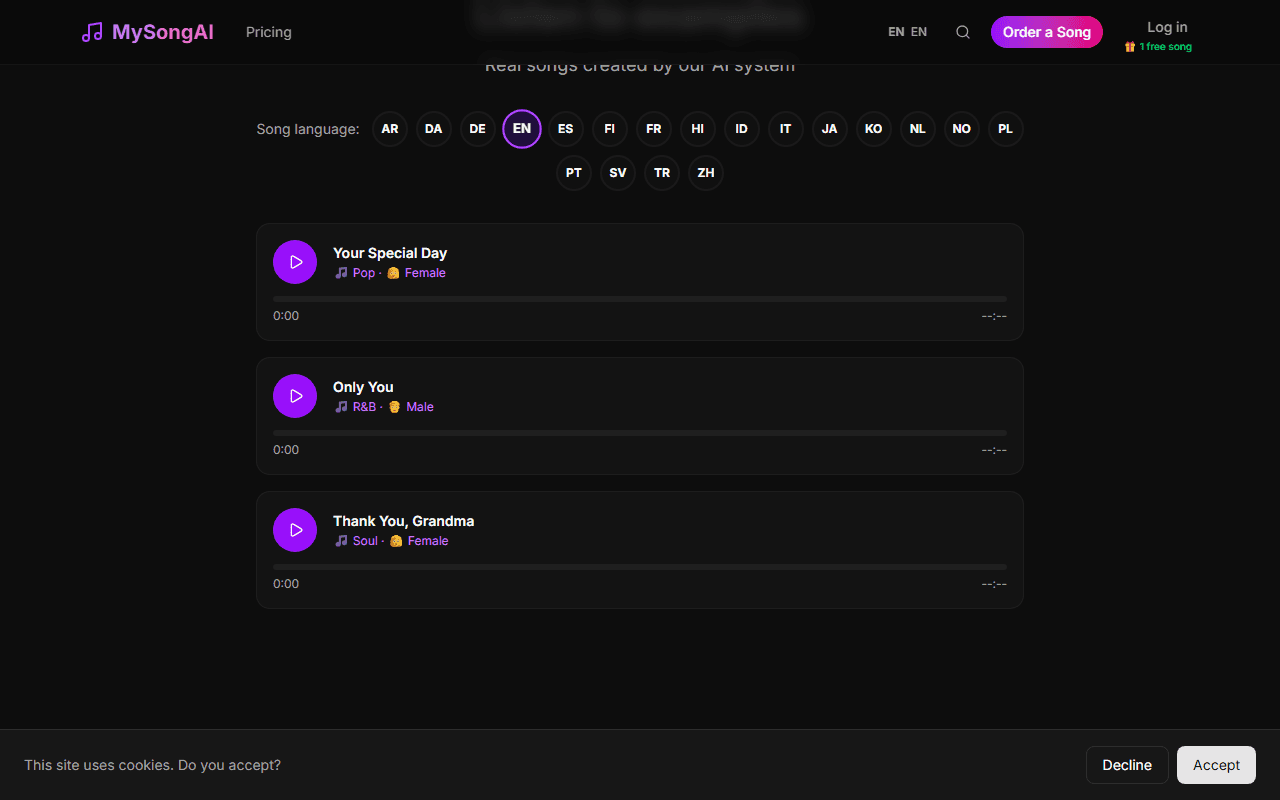Image resolution: width=1280 pixels, height=800 pixels.
Task: Click the MySongAI music note logo
Action: tap(92, 32)
